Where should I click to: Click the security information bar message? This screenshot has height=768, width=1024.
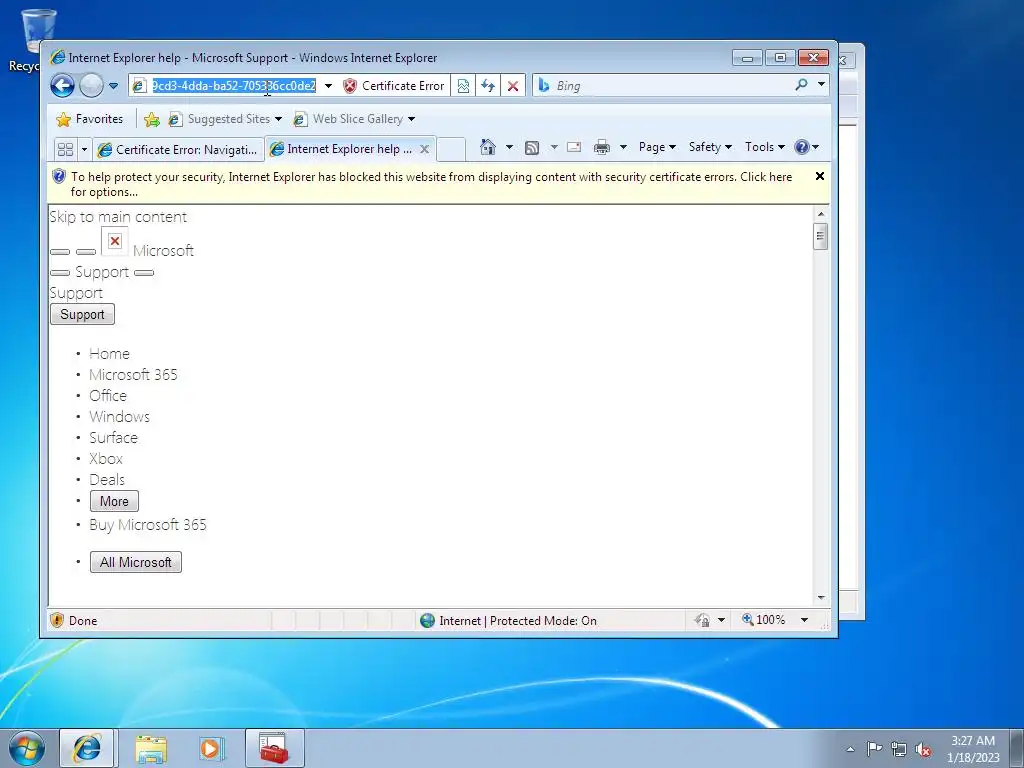click(x=431, y=184)
